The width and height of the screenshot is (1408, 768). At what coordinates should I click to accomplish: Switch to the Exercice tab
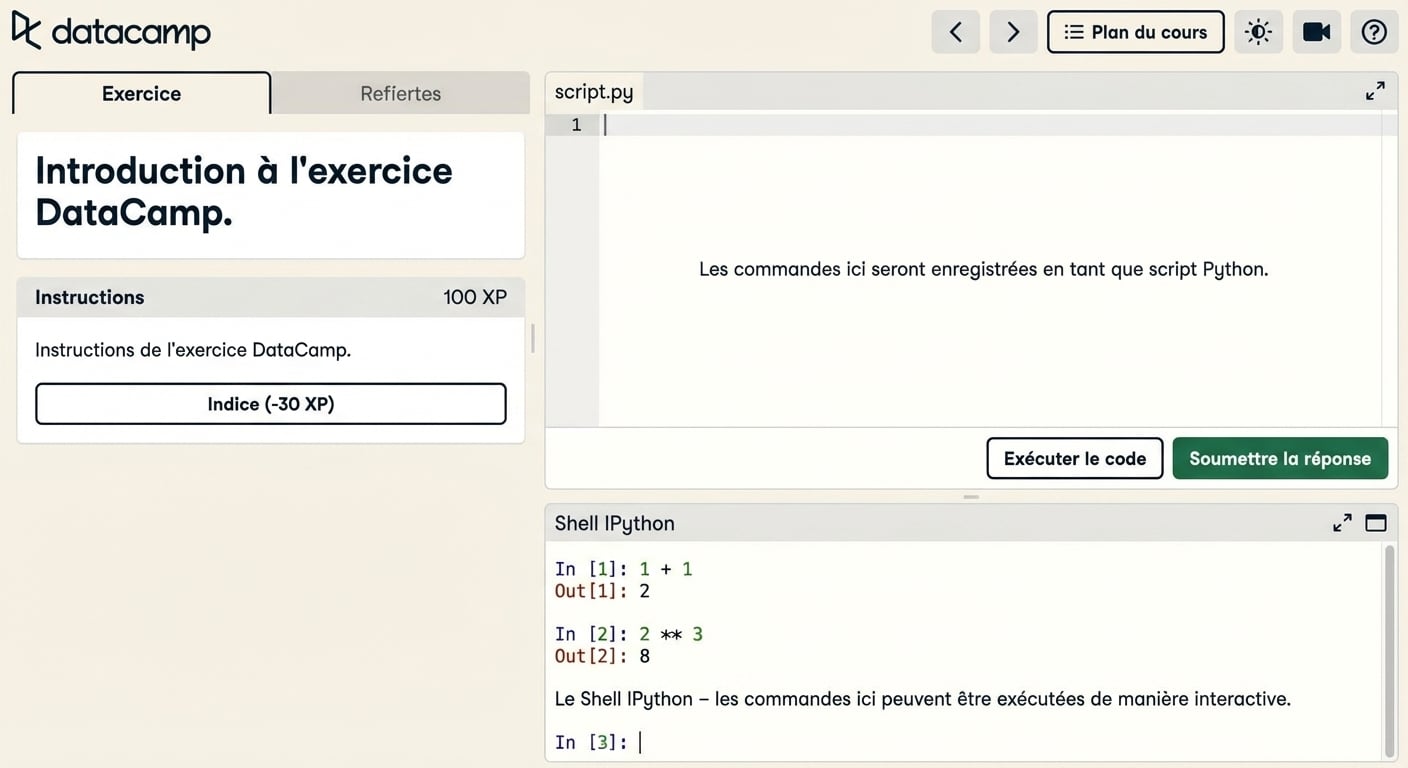(141, 93)
